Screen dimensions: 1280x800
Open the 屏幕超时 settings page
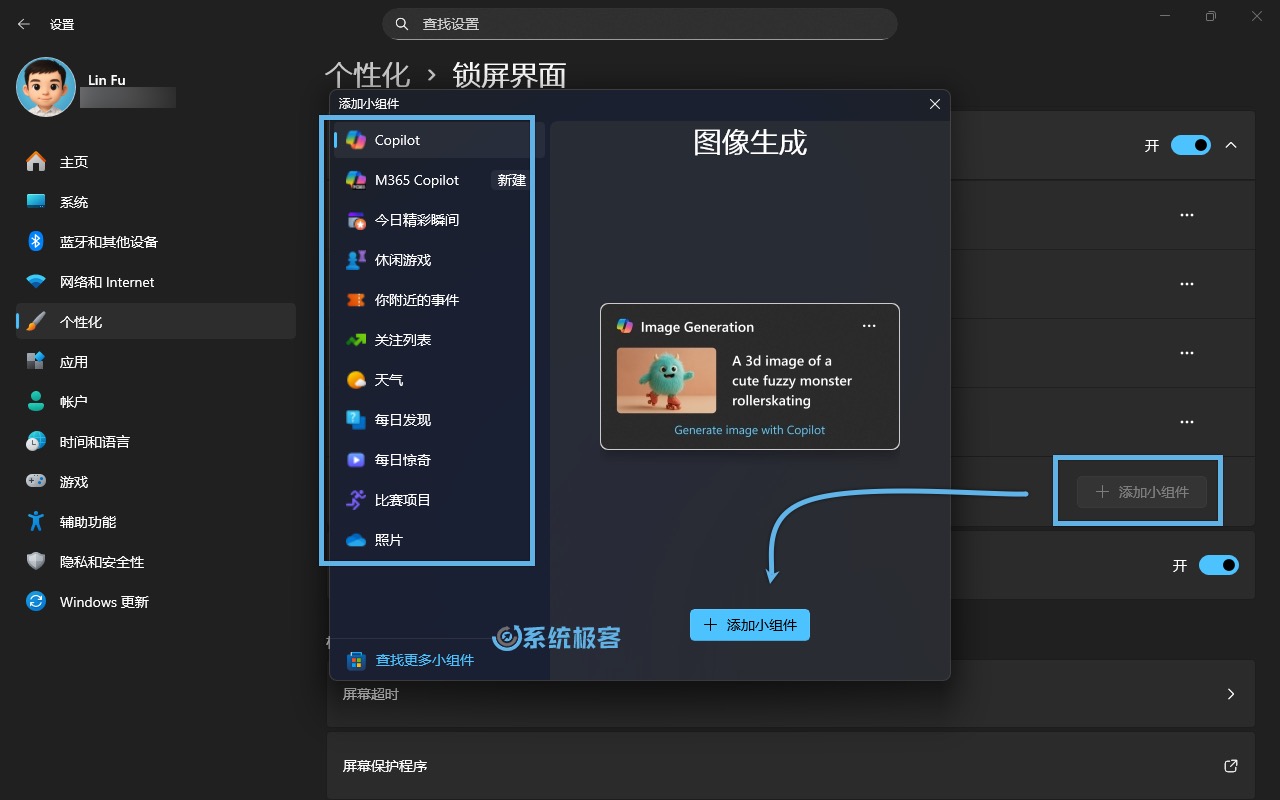point(790,693)
